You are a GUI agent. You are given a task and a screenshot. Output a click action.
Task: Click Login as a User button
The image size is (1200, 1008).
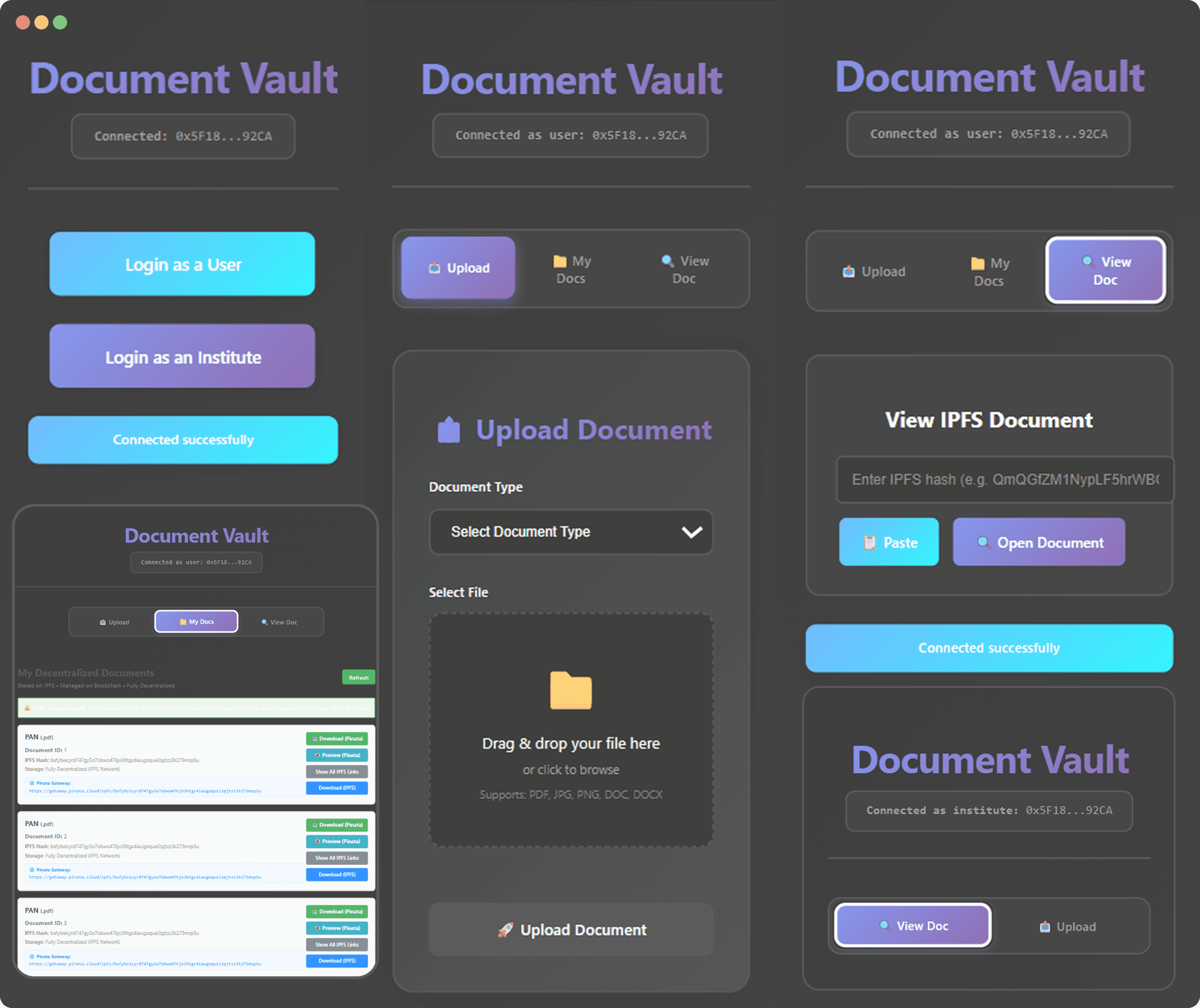tap(182, 264)
